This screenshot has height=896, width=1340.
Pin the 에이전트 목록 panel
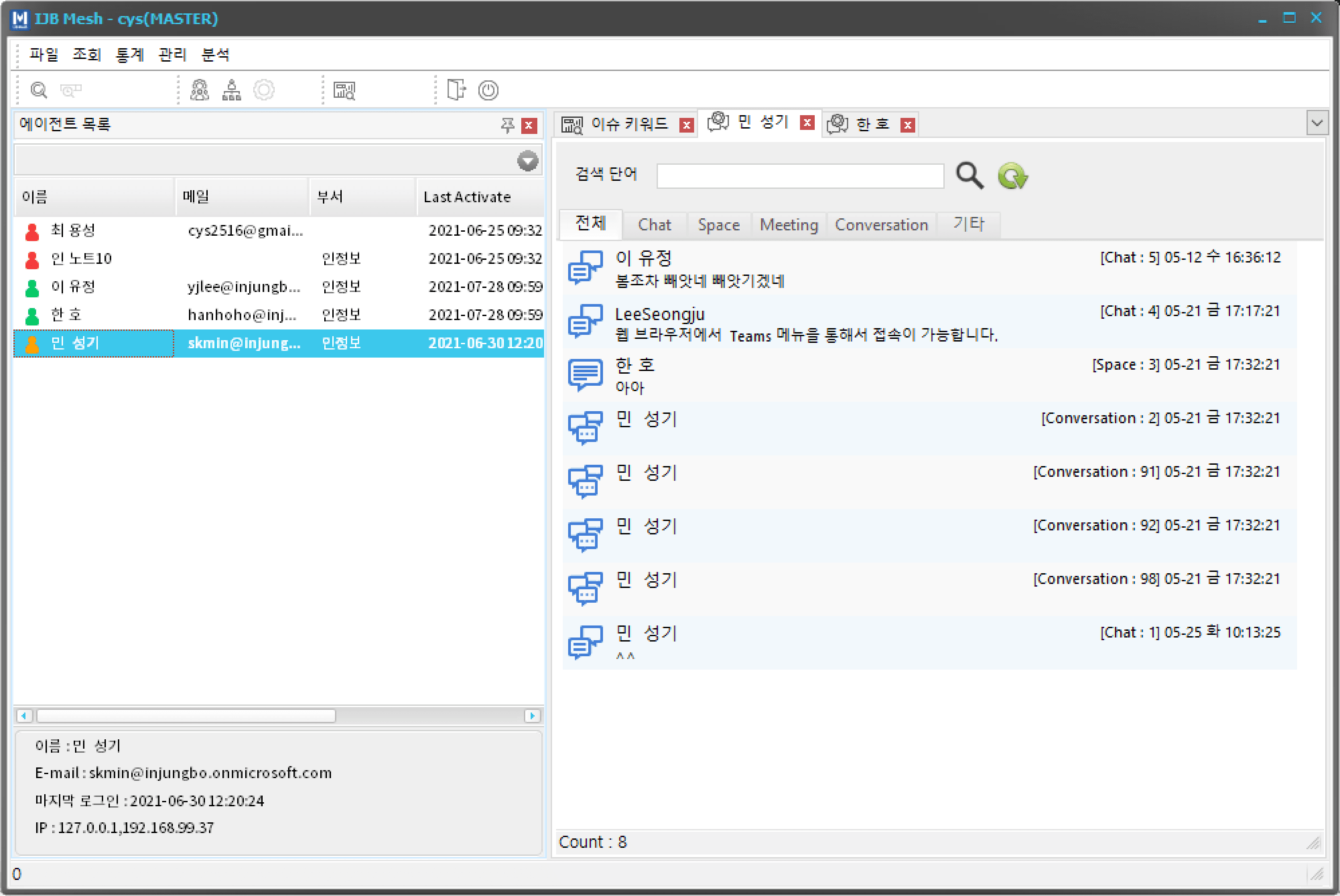[507, 125]
